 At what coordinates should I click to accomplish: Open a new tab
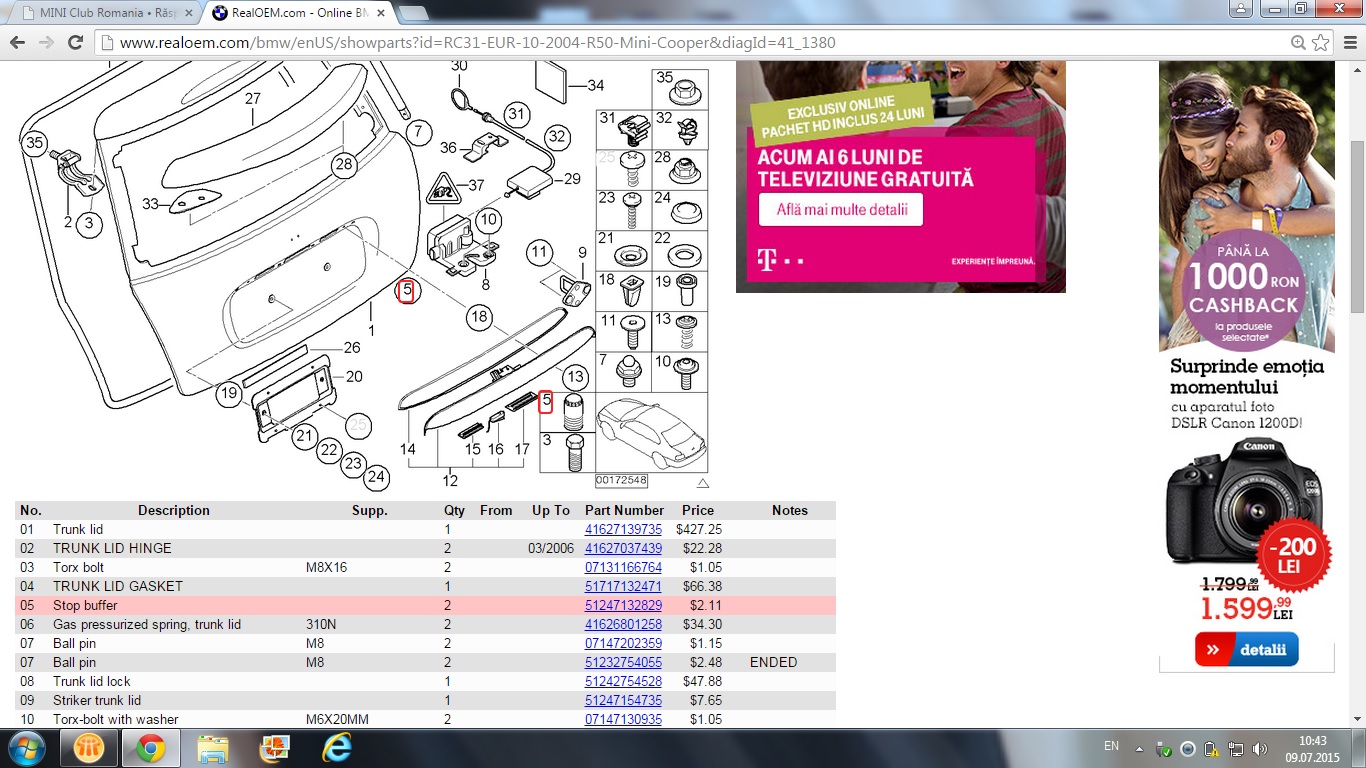[413, 13]
